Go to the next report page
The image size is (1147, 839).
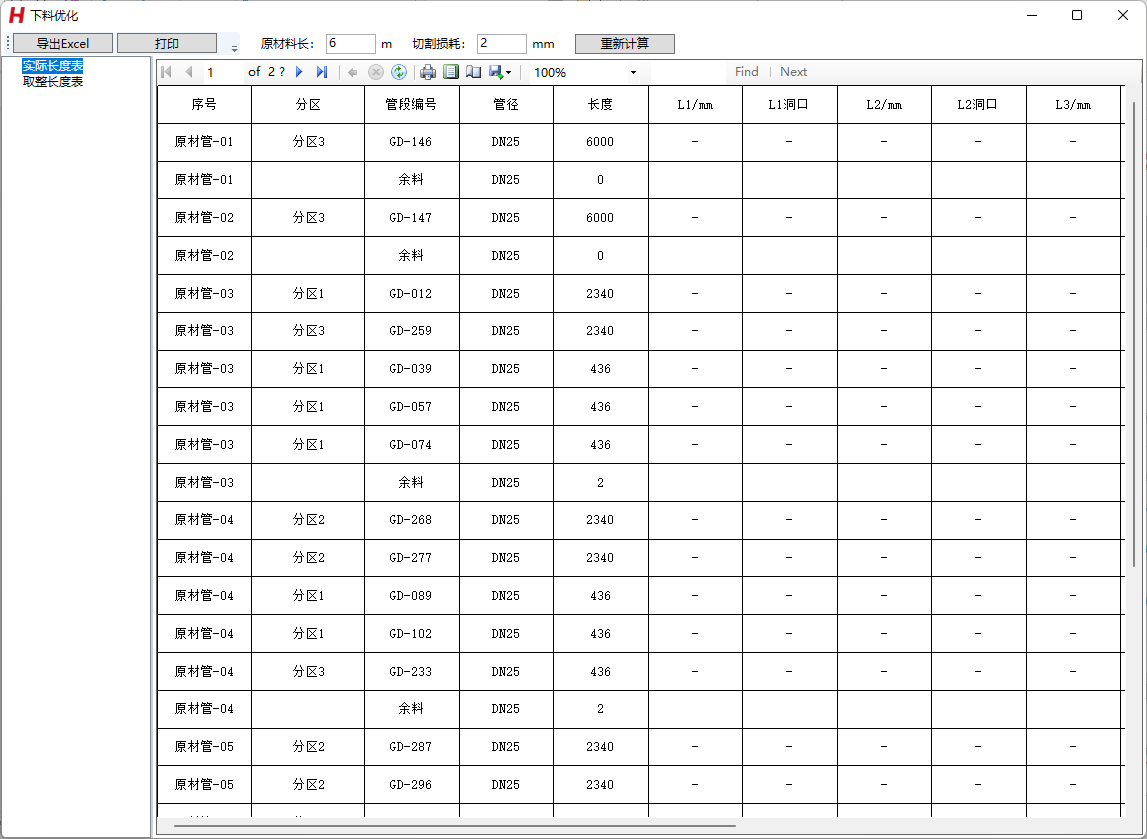pos(299,72)
